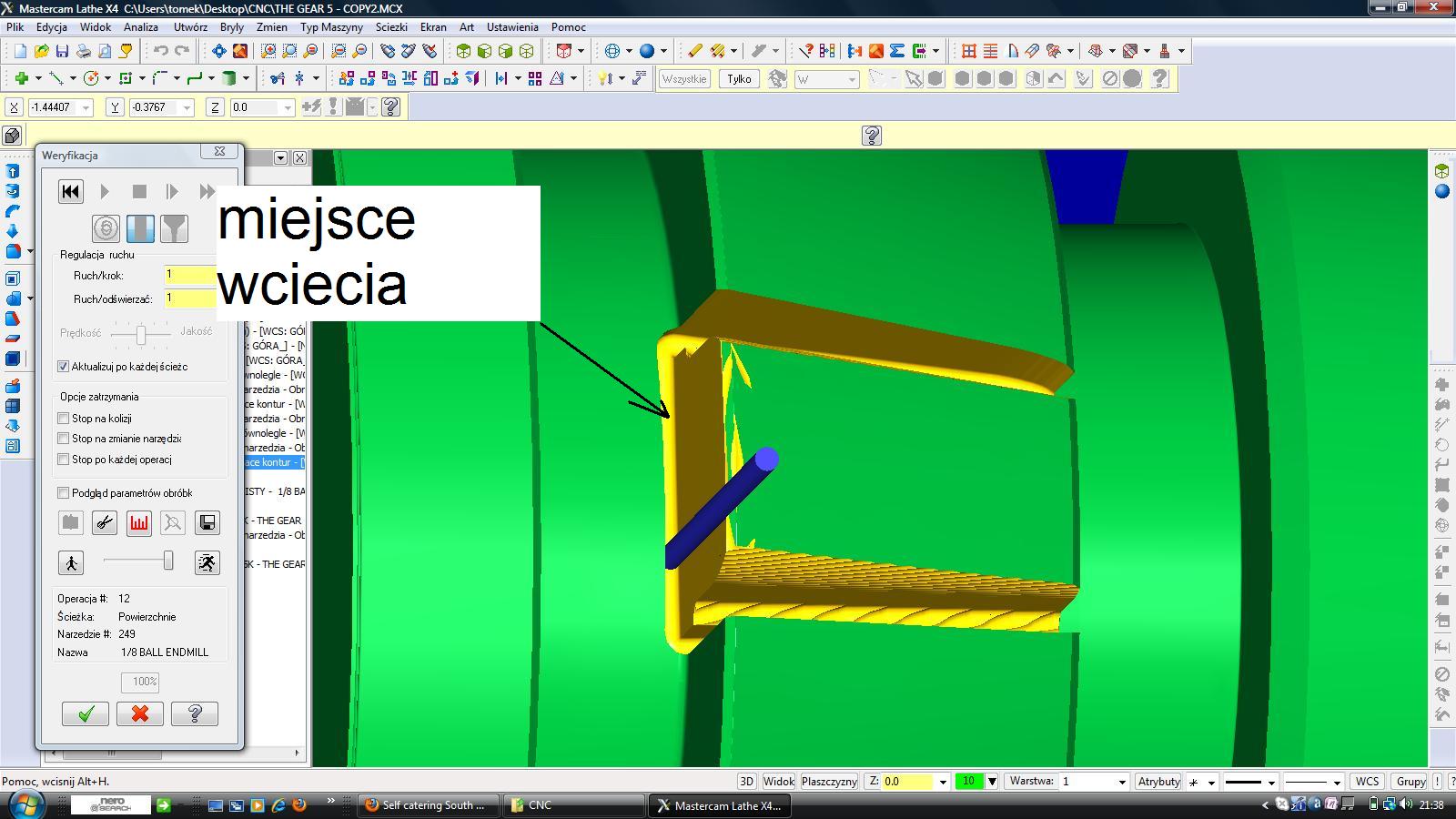Click the Windows Start orb
Image resolution: width=1456 pixels, height=819 pixels.
click(x=25, y=804)
